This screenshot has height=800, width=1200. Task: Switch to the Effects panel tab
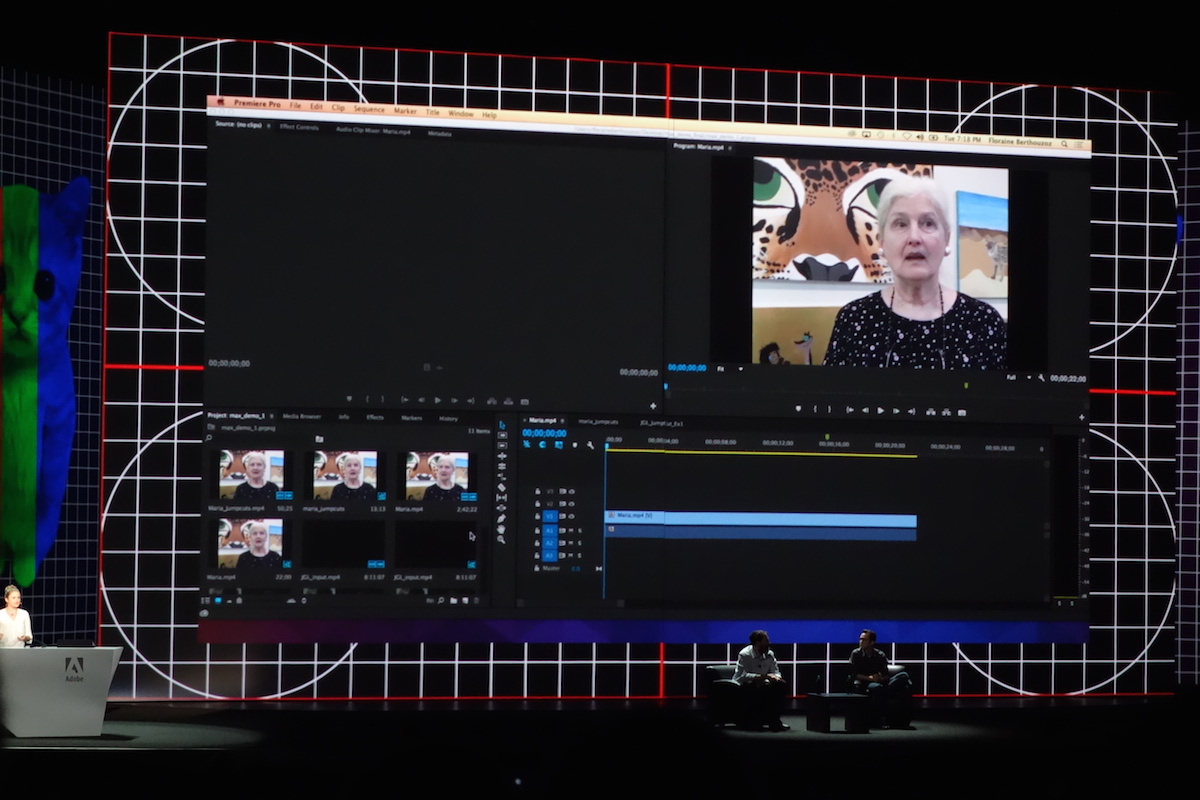click(x=375, y=417)
